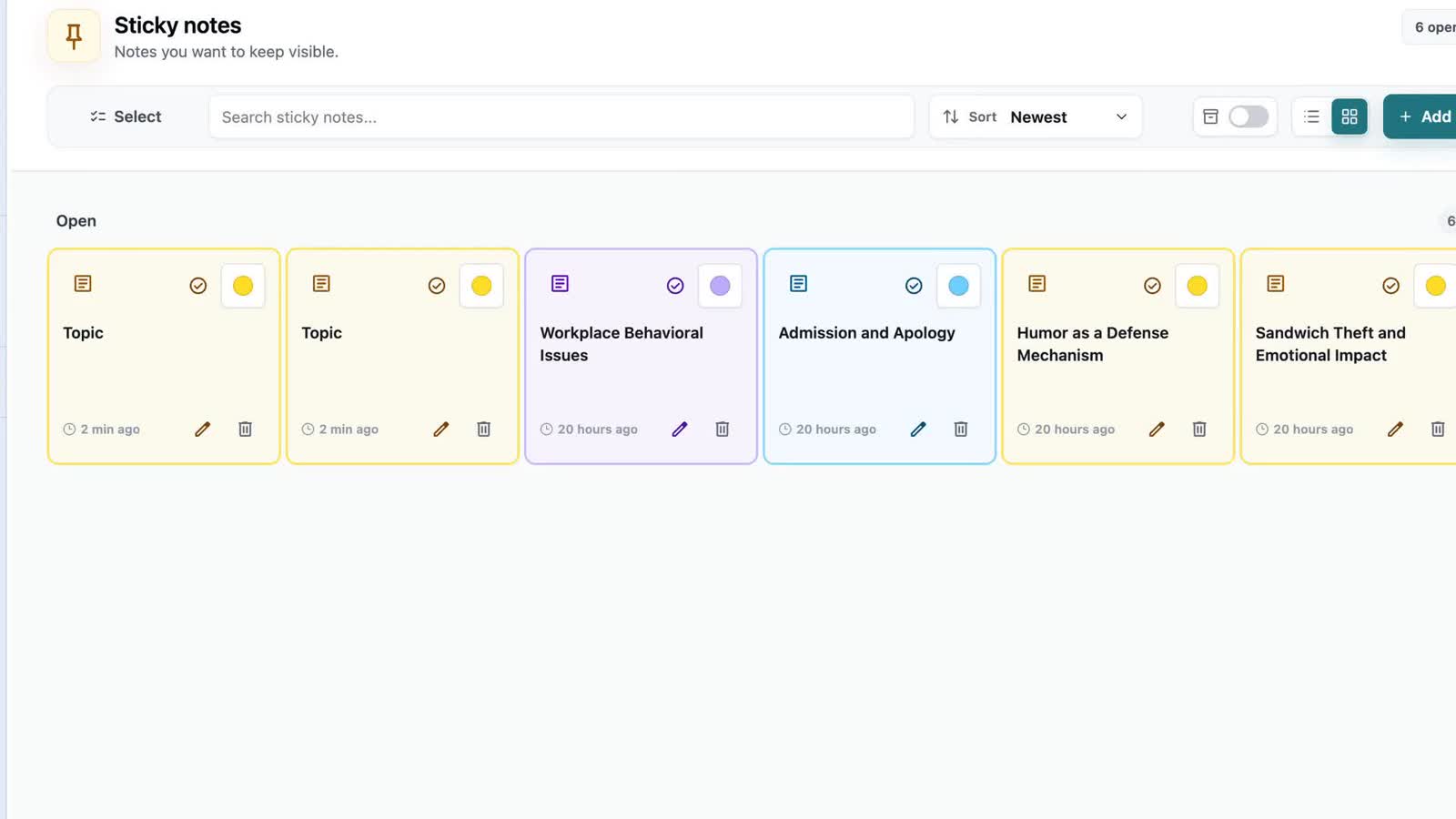Screen dimensions: 1456x819
Task: Delete the Sandwich Theft and Emotional Impact note
Action: click(x=1438, y=429)
